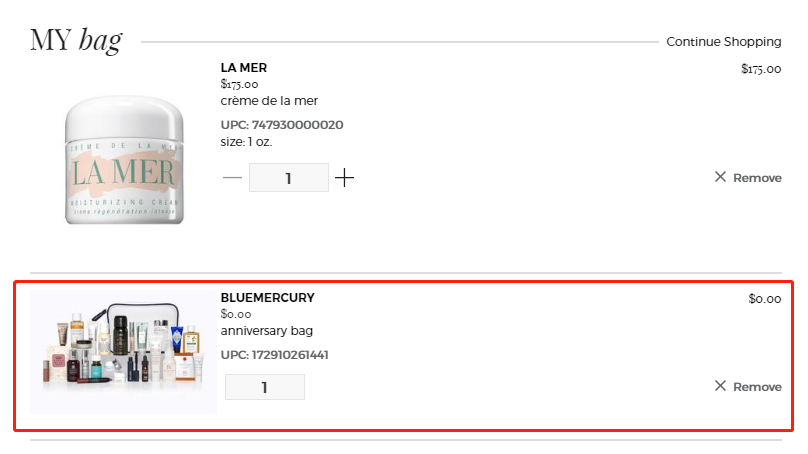Click the X icon beside anniversary bag Remove
The height and width of the screenshot is (454, 808).
coord(720,386)
